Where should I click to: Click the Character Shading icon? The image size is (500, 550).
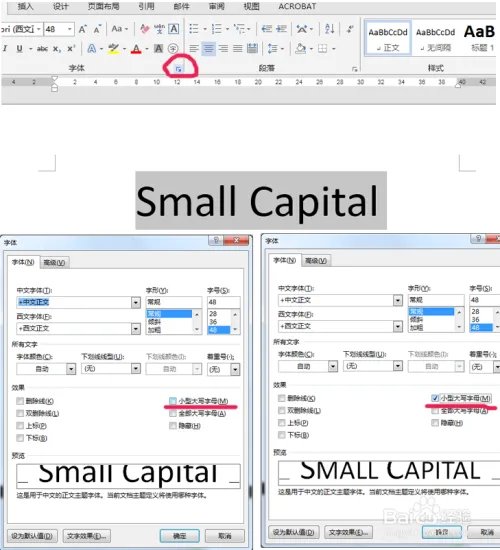[159, 48]
